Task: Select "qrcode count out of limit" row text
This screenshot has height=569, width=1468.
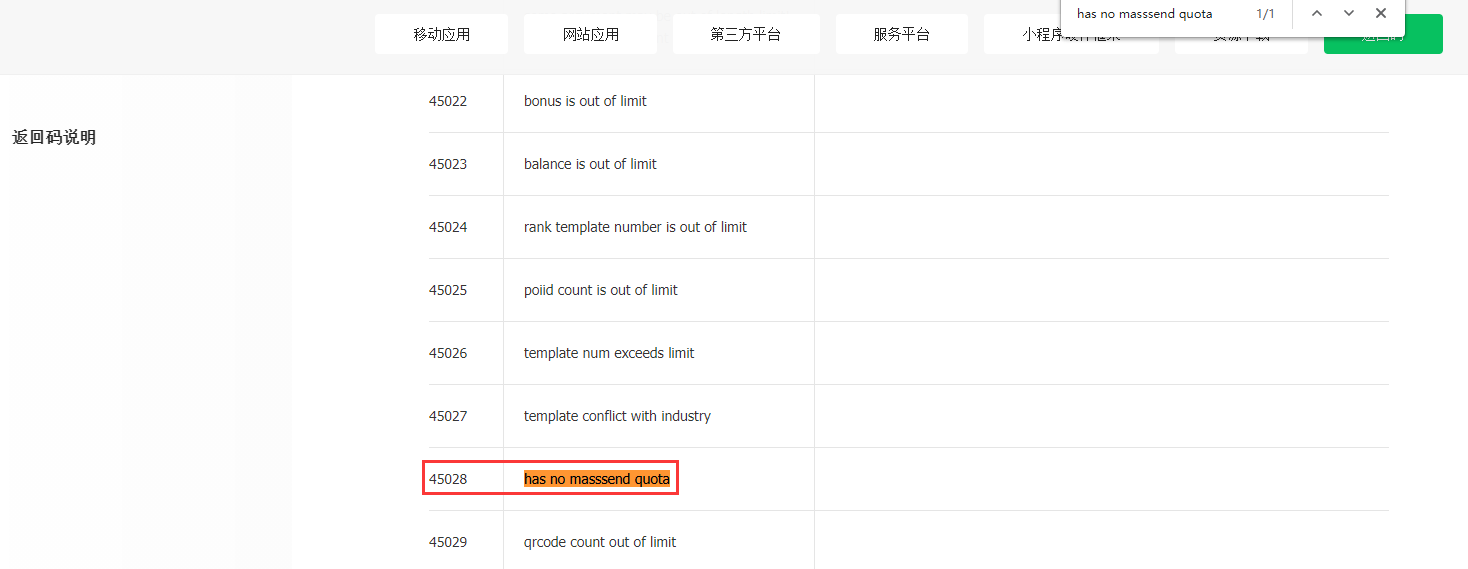Action: (600, 542)
